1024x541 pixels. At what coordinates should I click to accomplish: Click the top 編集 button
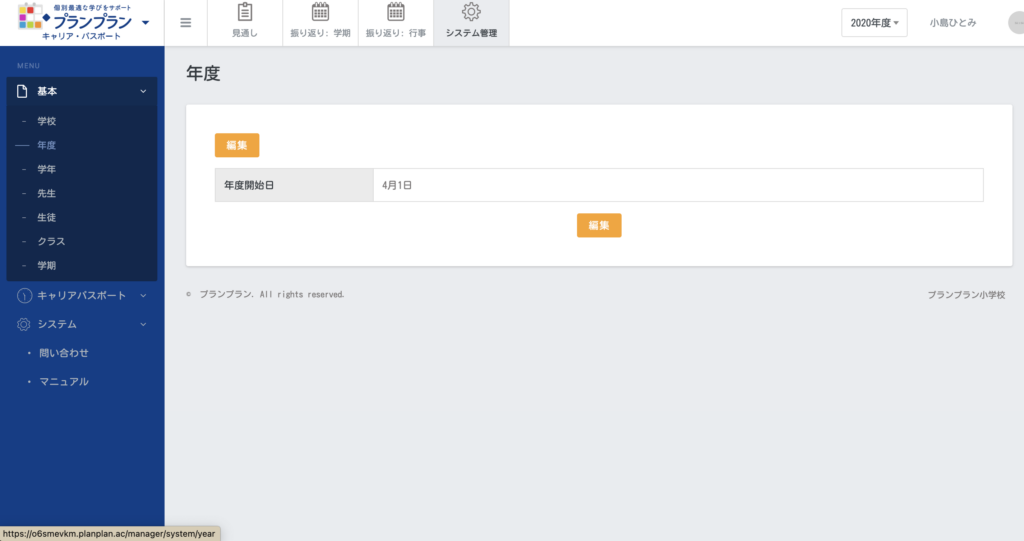pyautogui.click(x=237, y=145)
